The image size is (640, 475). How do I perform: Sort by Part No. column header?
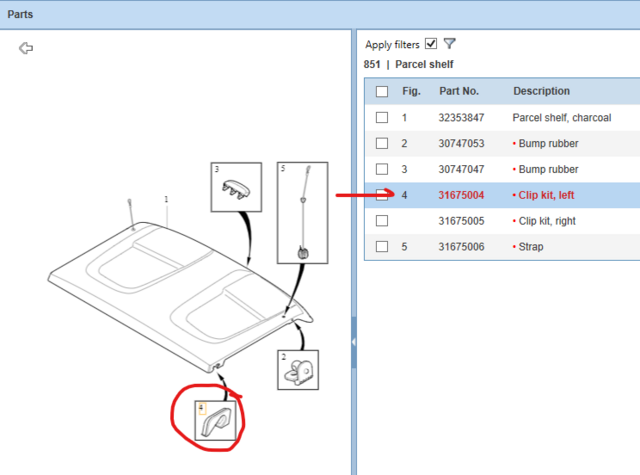pos(459,92)
